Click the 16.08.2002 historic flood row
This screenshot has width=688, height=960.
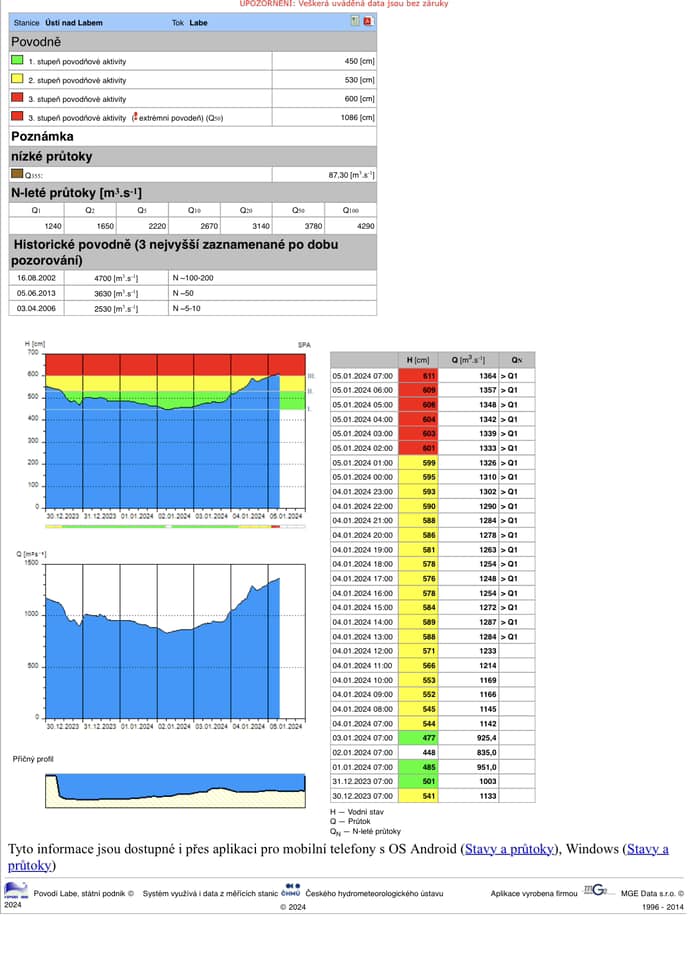click(x=193, y=278)
